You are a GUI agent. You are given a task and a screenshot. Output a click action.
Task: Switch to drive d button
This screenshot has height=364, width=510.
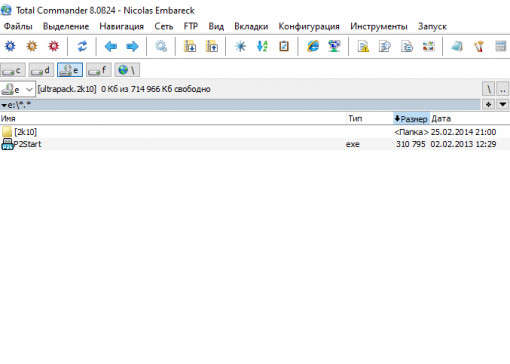click(41, 70)
